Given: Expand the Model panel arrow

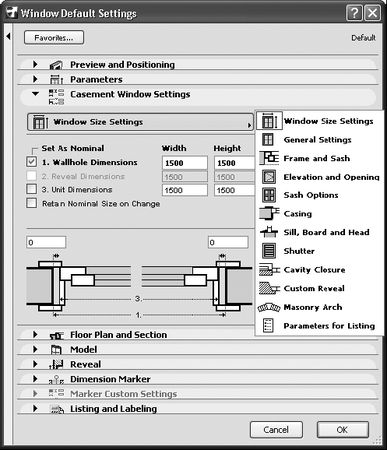Looking at the screenshot, I should click(x=35, y=349).
